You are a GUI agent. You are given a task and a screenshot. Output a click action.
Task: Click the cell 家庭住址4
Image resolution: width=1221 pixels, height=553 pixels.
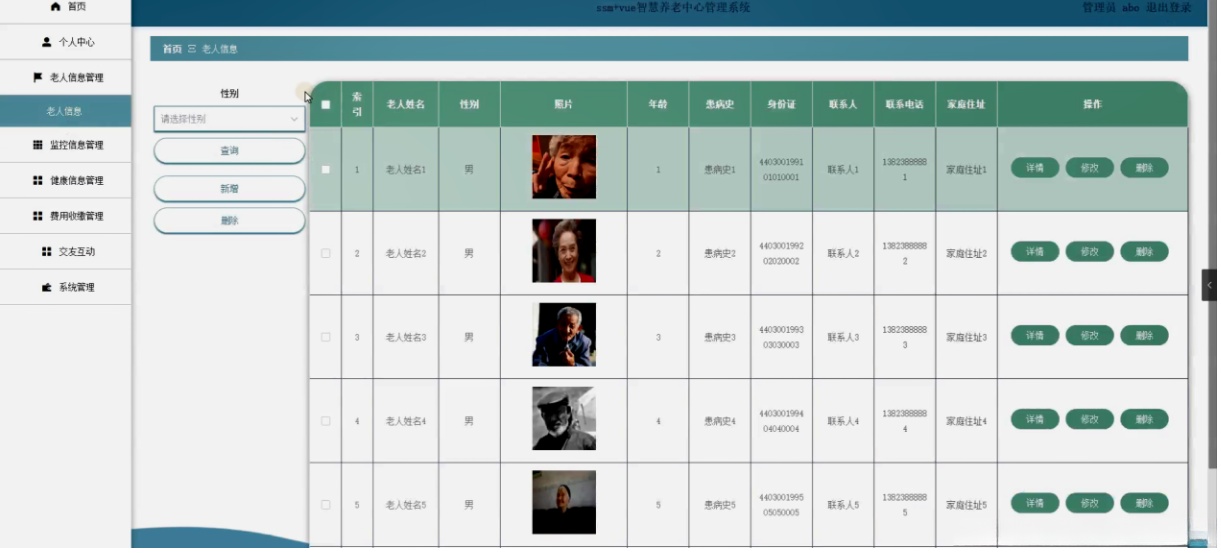[967, 422]
